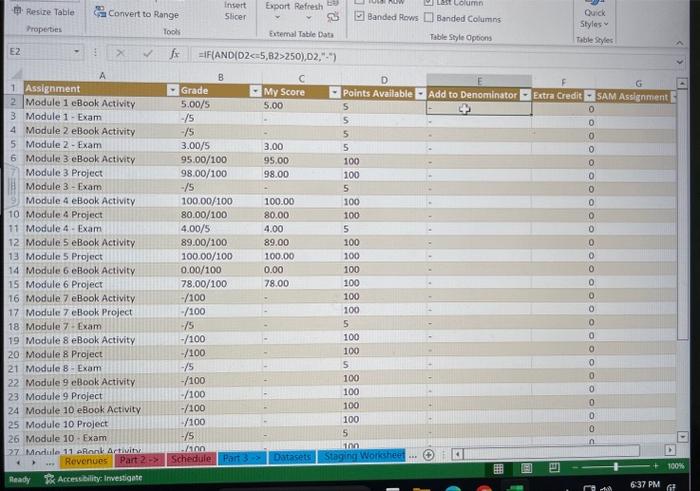
Task: Click the Name Box showing E2
Action: [x=39, y=52]
